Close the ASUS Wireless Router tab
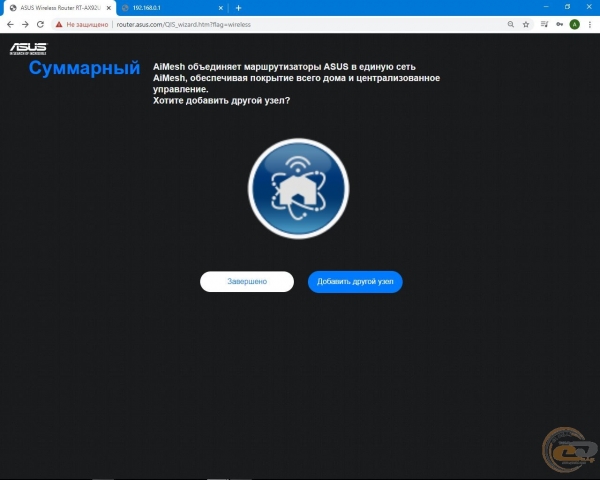The image size is (600, 480). (109, 8)
